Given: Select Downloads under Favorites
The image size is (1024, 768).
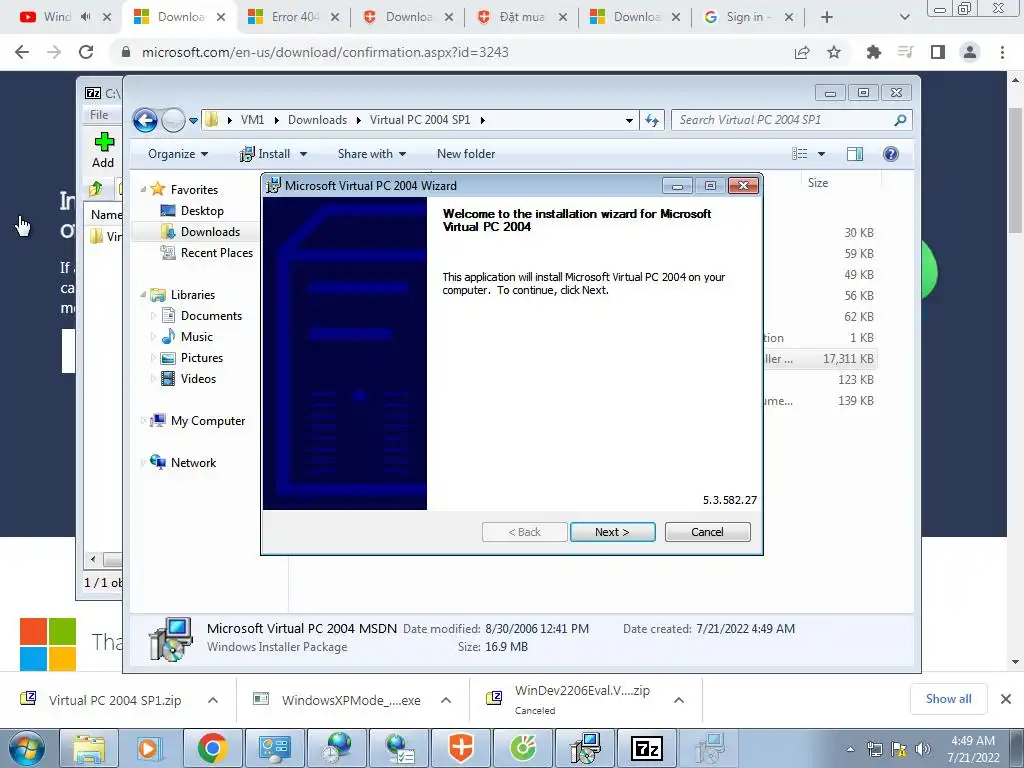Looking at the screenshot, I should (x=210, y=232).
